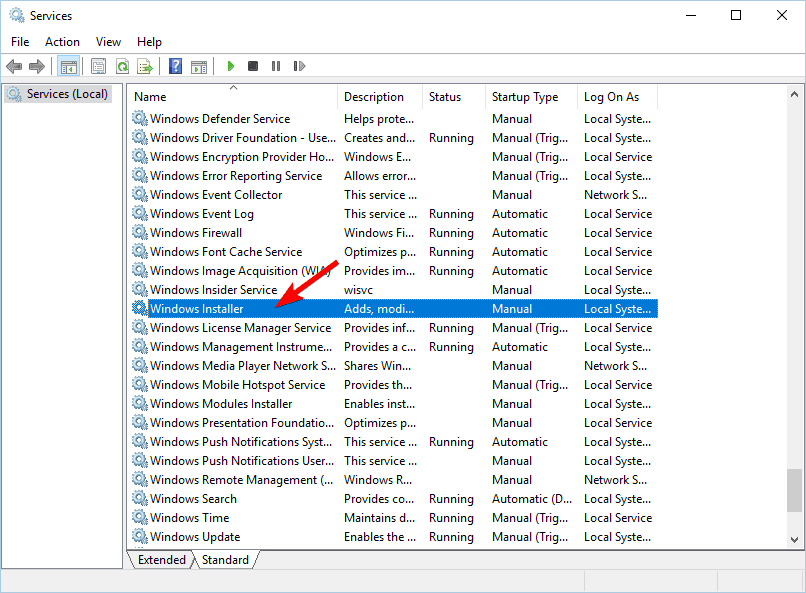
Task: Switch to the Standard tab
Action: click(x=225, y=560)
